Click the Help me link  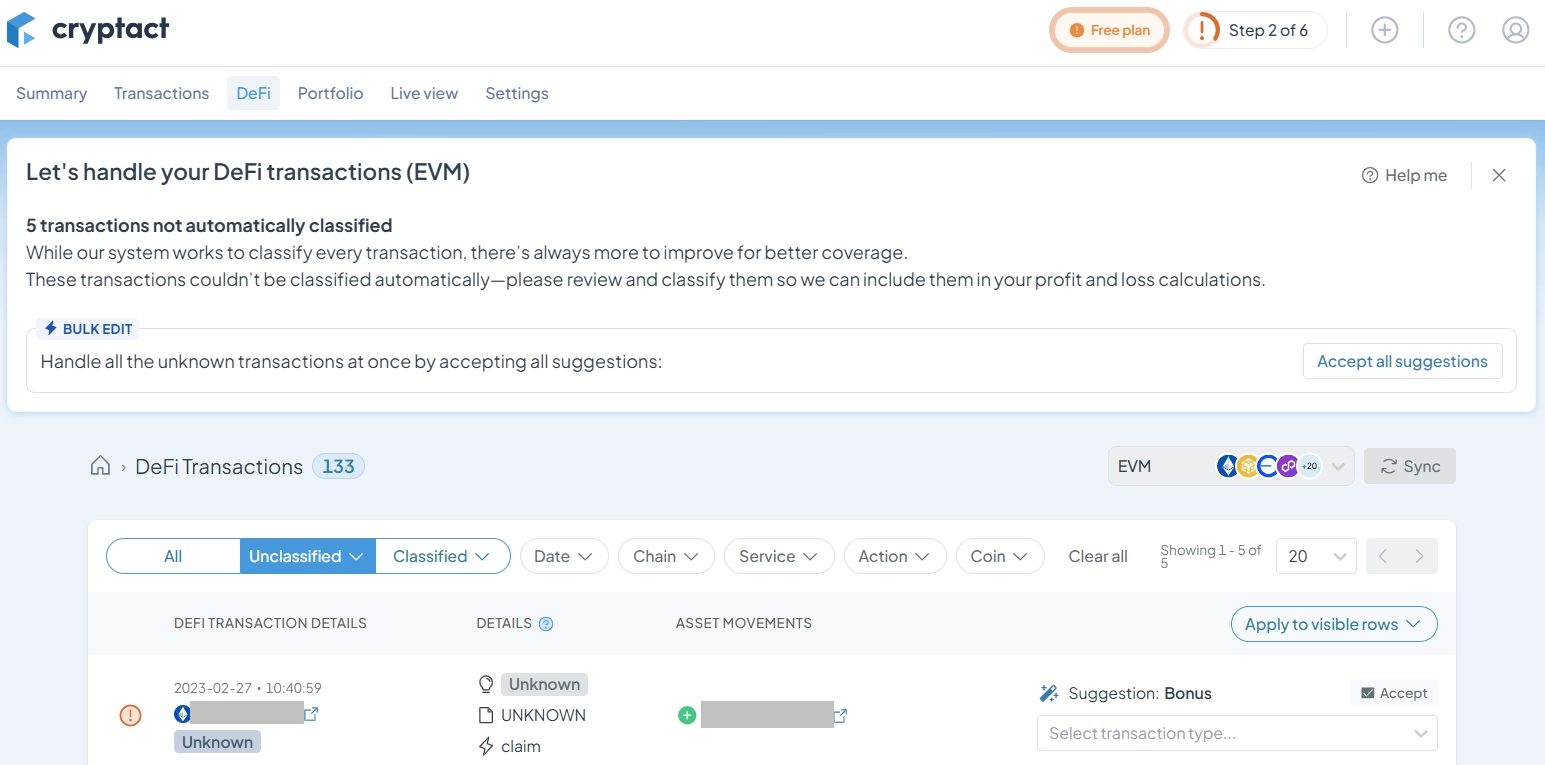point(1404,175)
